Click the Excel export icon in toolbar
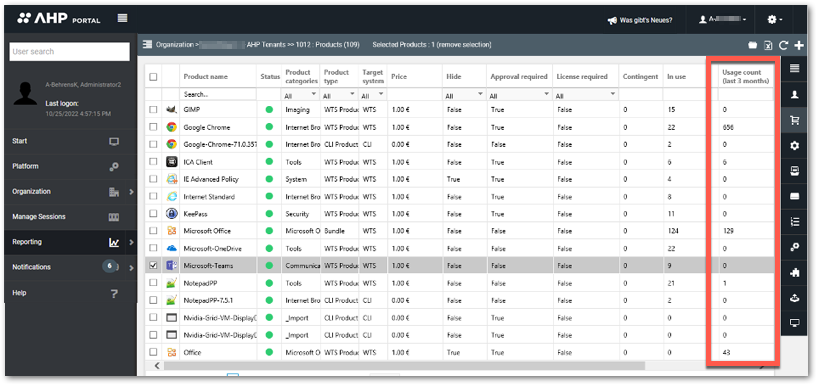Viewport: 817px width, 385px height. click(x=768, y=45)
